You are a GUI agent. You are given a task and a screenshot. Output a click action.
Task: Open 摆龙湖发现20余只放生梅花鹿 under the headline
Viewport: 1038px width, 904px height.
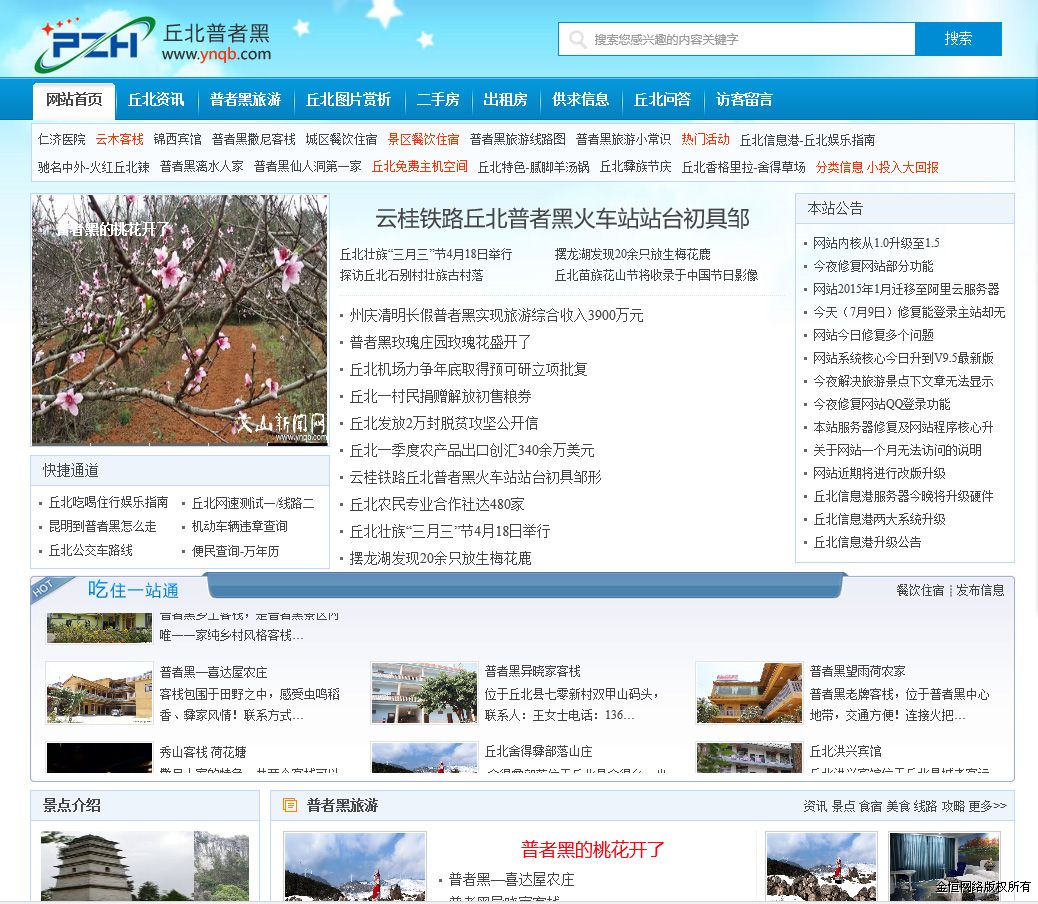tap(632, 254)
